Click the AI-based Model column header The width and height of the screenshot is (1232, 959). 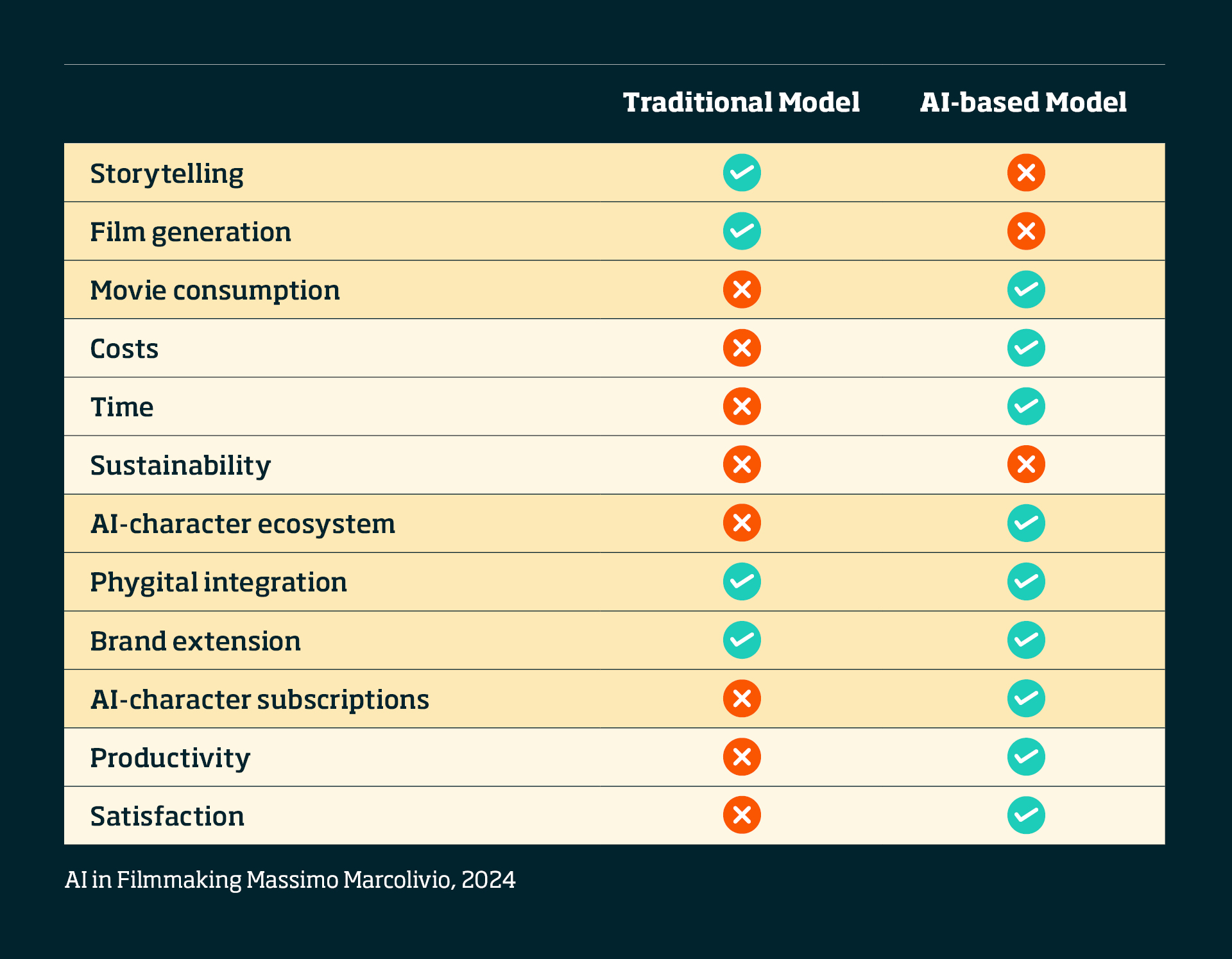pos(1023,103)
